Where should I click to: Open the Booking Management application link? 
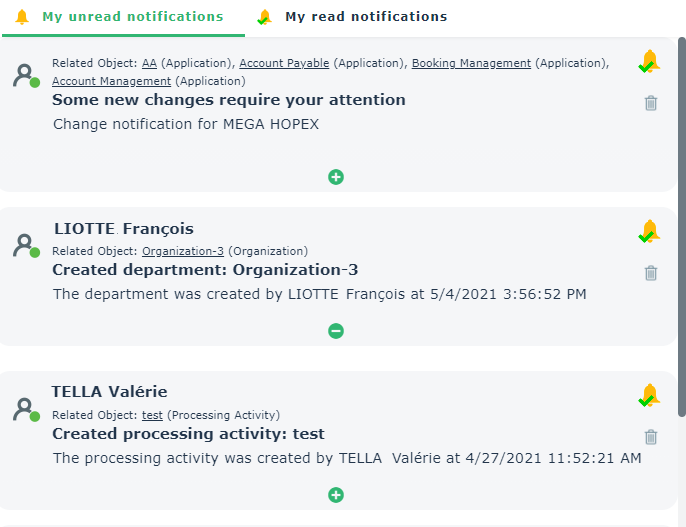(x=471, y=63)
